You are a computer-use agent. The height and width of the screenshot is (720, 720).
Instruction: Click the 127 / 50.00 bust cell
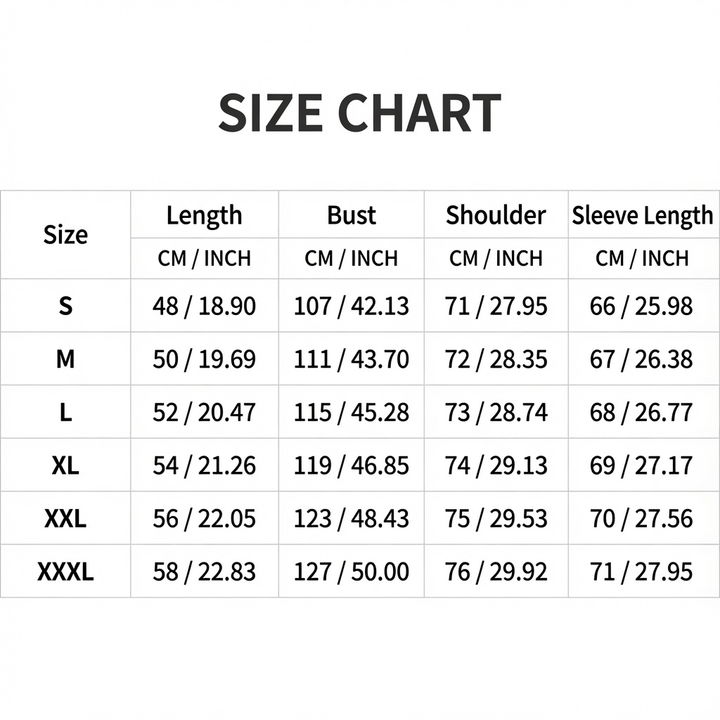pyautogui.click(x=351, y=572)
